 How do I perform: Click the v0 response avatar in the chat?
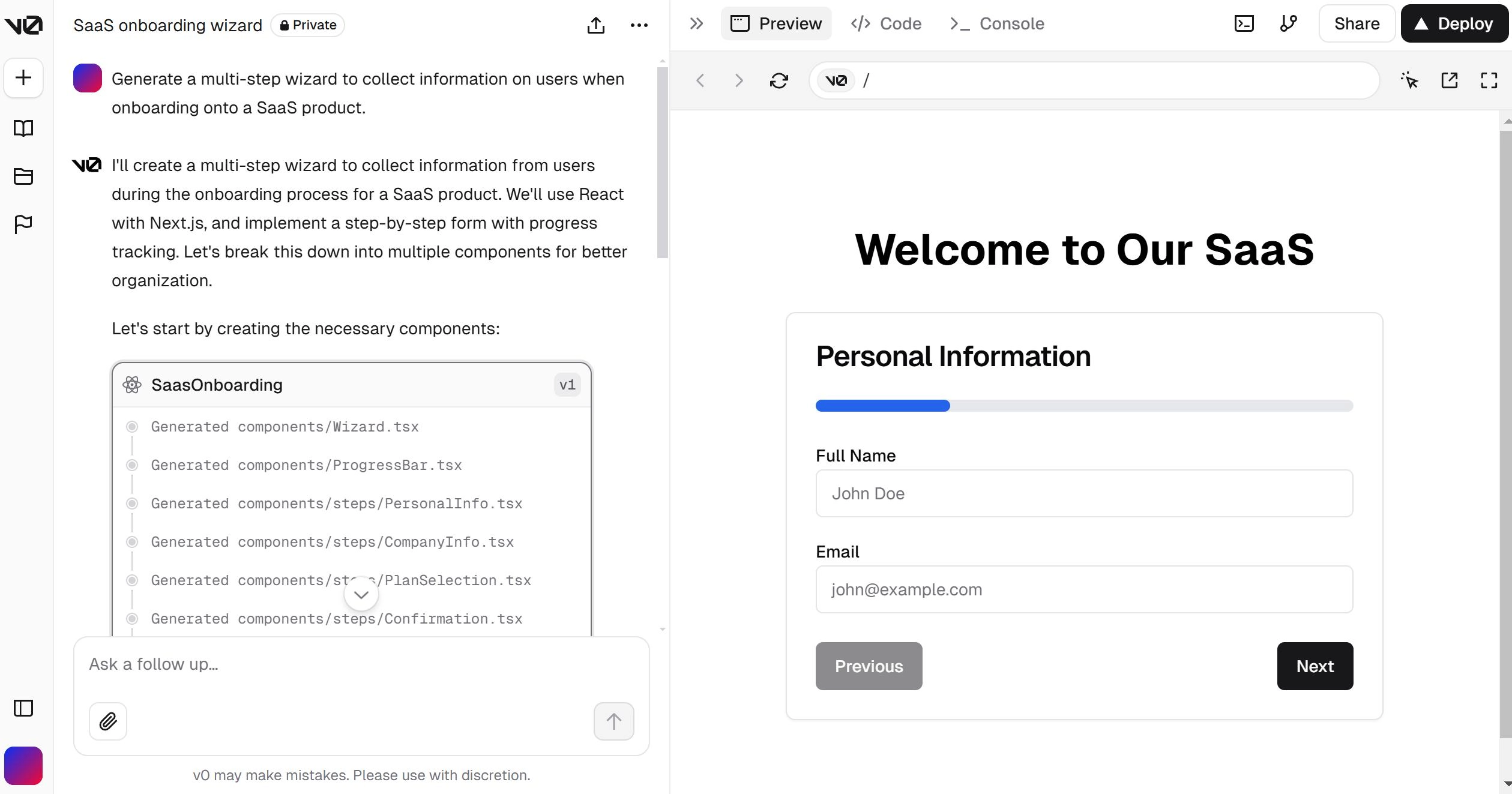coord(87,165)
